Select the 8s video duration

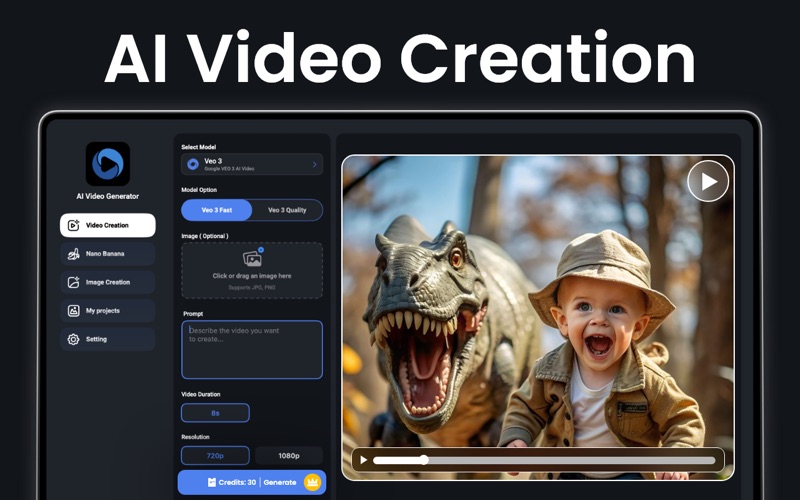(x=215, y=413)
